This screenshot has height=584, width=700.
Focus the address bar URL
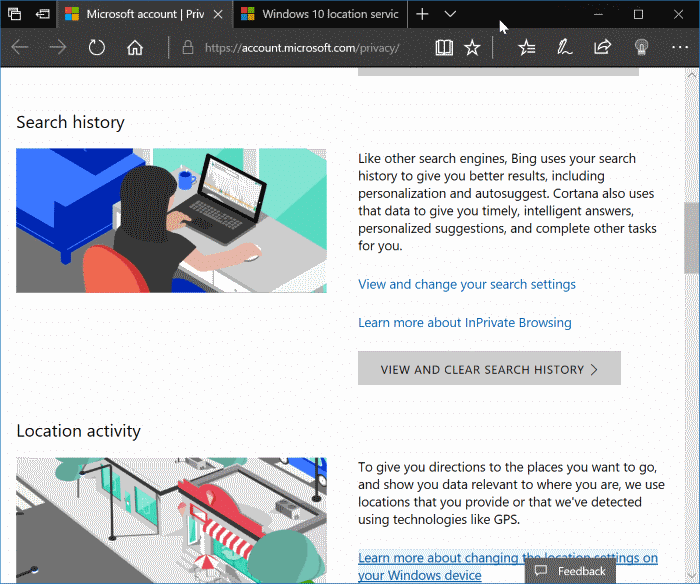click(x=302, y=48)
